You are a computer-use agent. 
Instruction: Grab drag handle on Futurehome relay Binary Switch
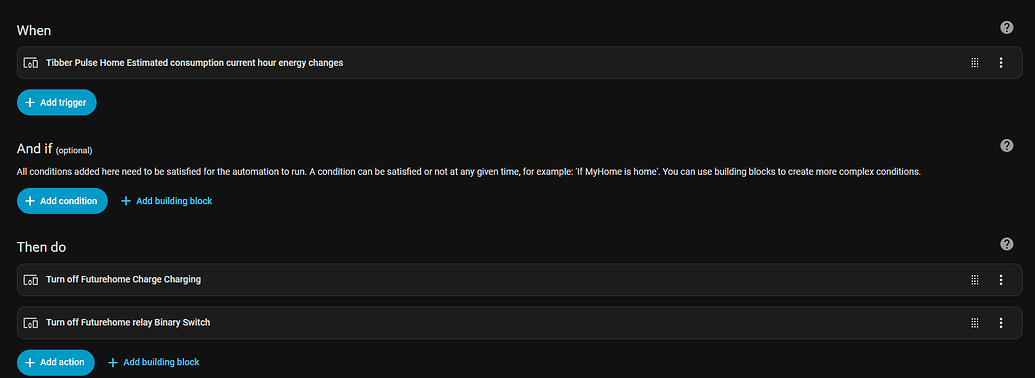(x=974, y=323)
